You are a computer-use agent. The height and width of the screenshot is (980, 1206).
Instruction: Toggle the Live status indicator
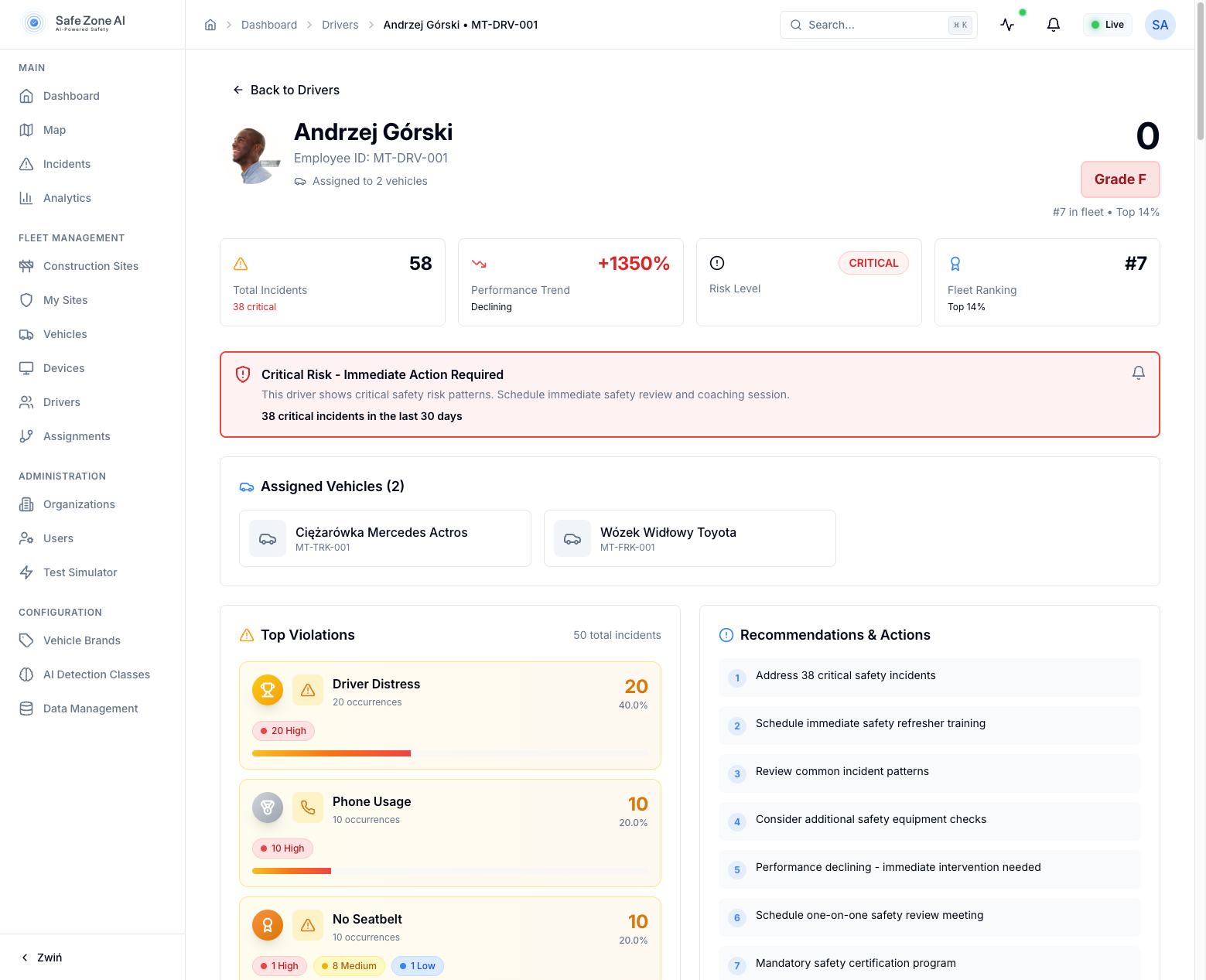coord(1107,25)
